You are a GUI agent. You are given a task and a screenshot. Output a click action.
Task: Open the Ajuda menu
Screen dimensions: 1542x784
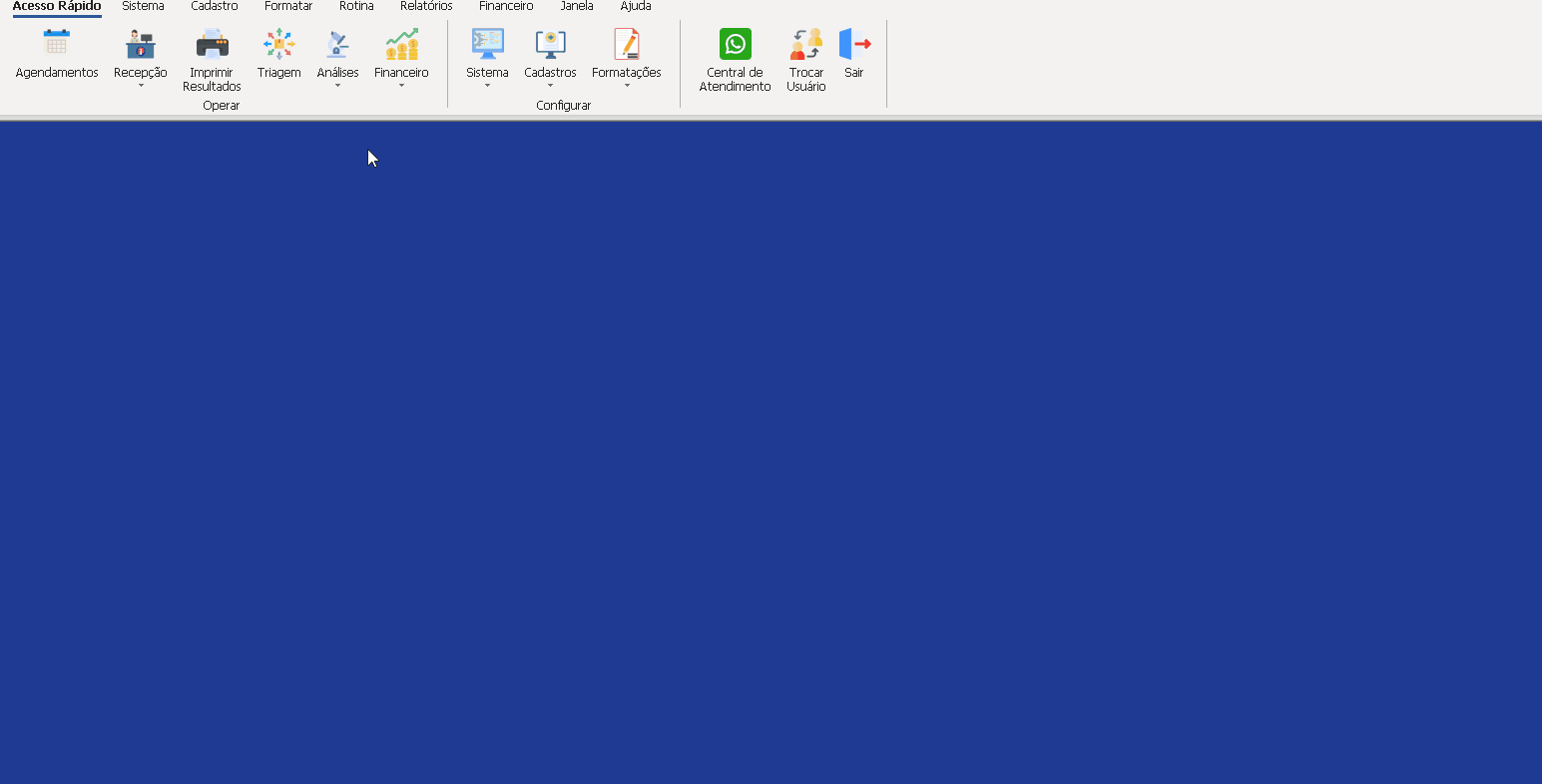click(x=636, y=7)
